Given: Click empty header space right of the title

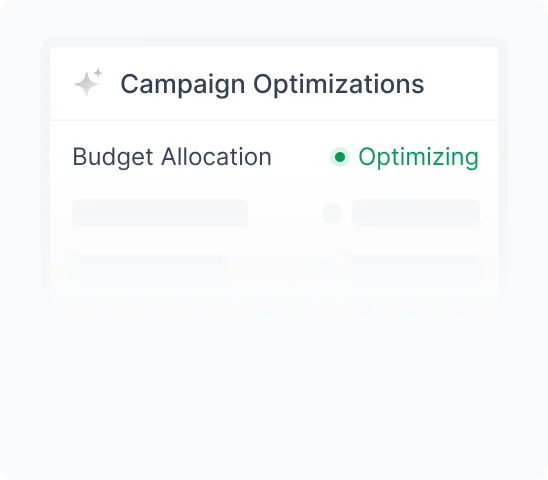Looking at the screenshot, I should click(x=461, y=84).
